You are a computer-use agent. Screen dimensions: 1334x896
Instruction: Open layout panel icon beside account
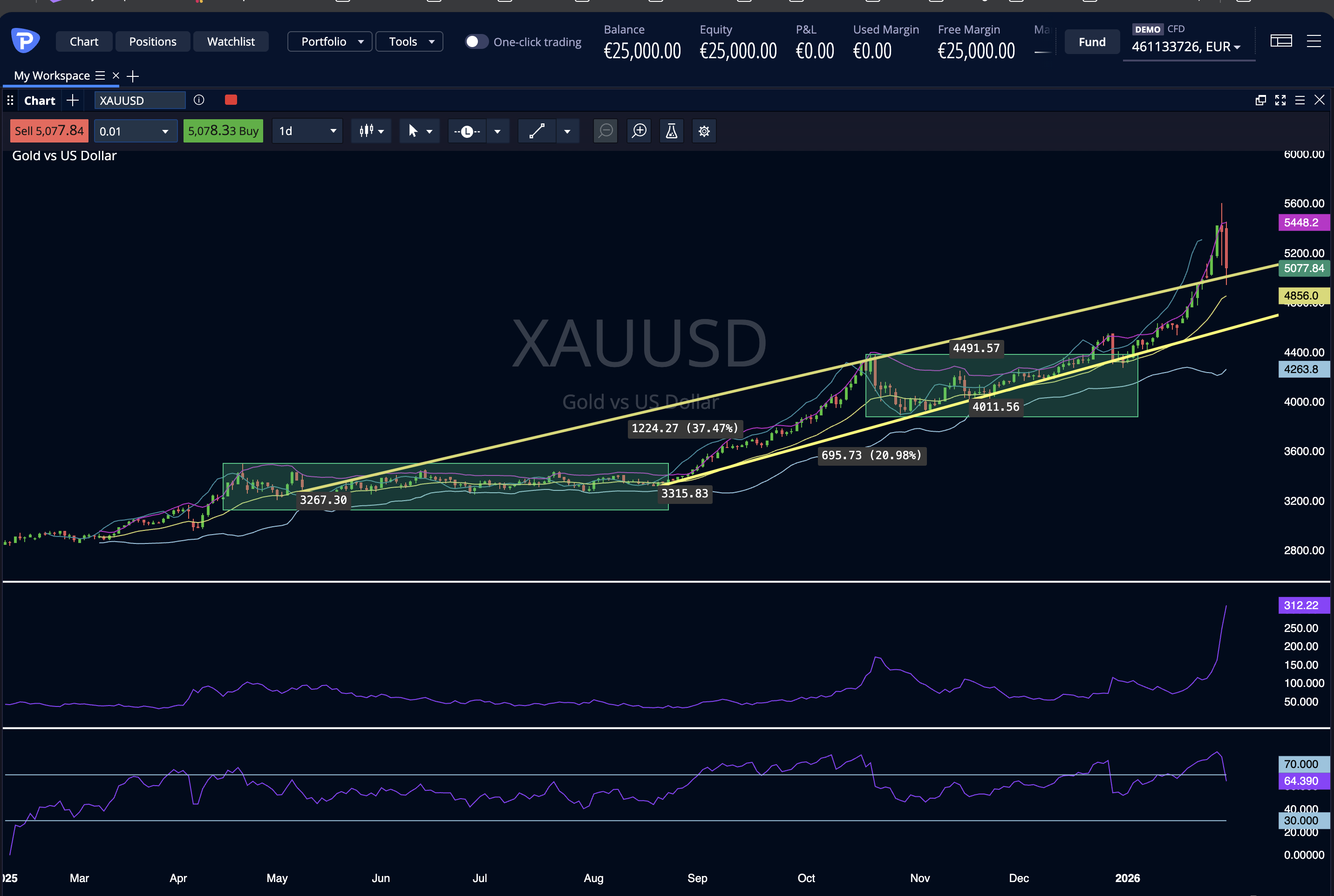coord(1281,41)
